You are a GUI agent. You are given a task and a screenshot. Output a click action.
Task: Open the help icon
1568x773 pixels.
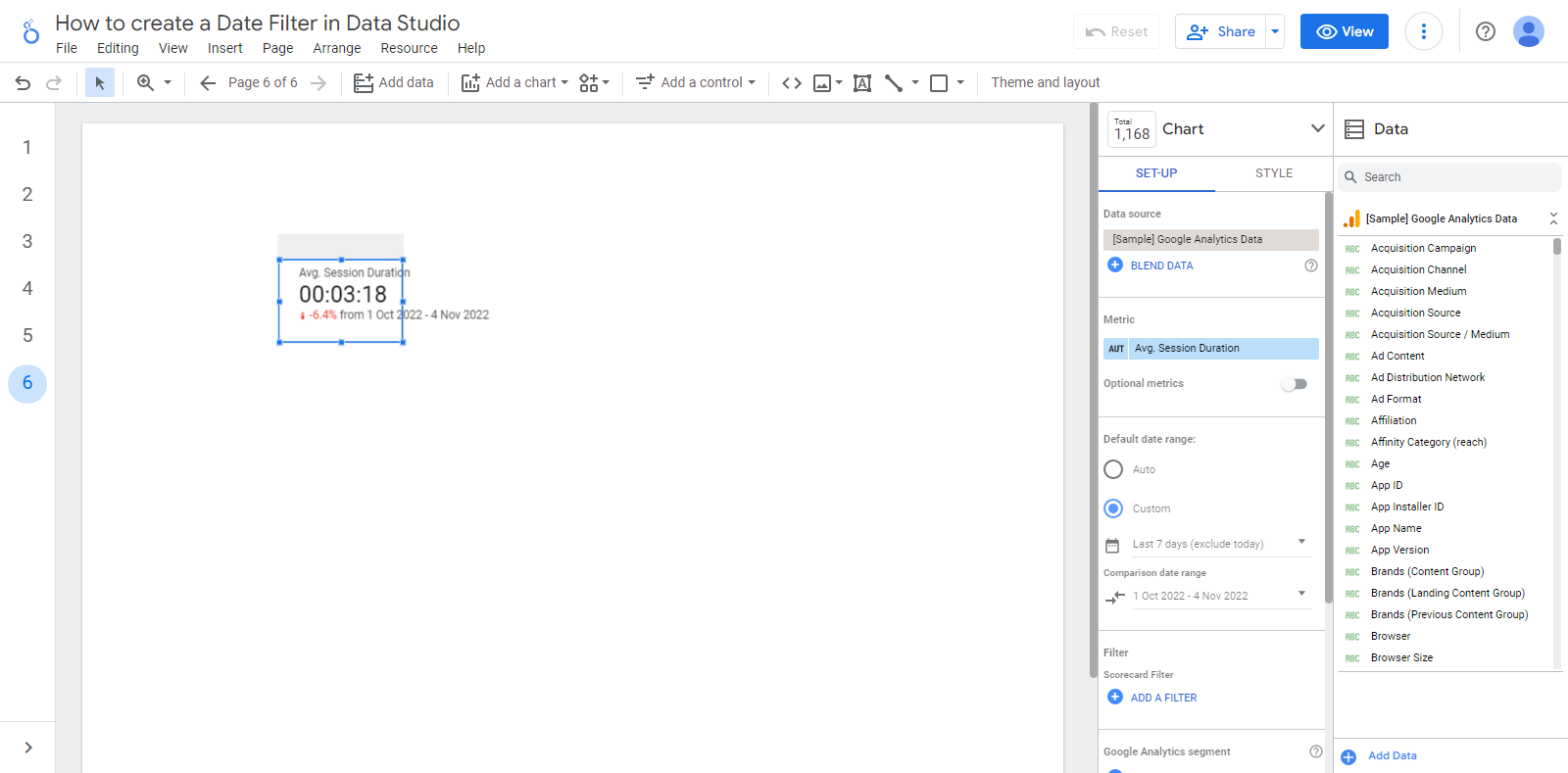click(1486, 31)
